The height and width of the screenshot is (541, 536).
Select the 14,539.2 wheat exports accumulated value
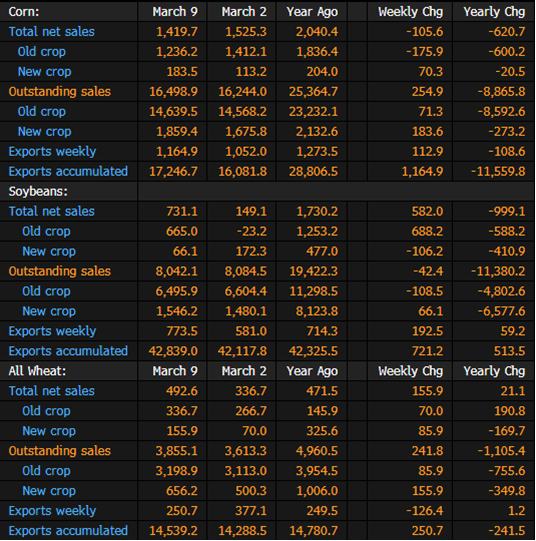pos(173,531)
